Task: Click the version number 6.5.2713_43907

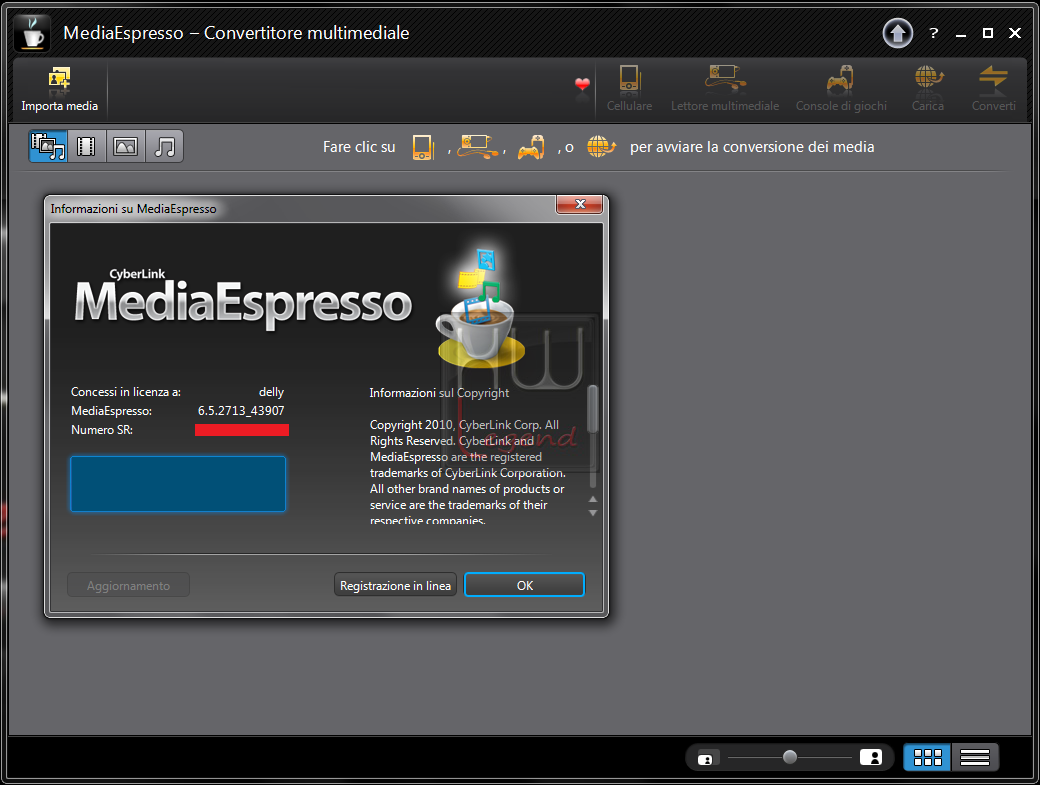Action: (241, 410)
